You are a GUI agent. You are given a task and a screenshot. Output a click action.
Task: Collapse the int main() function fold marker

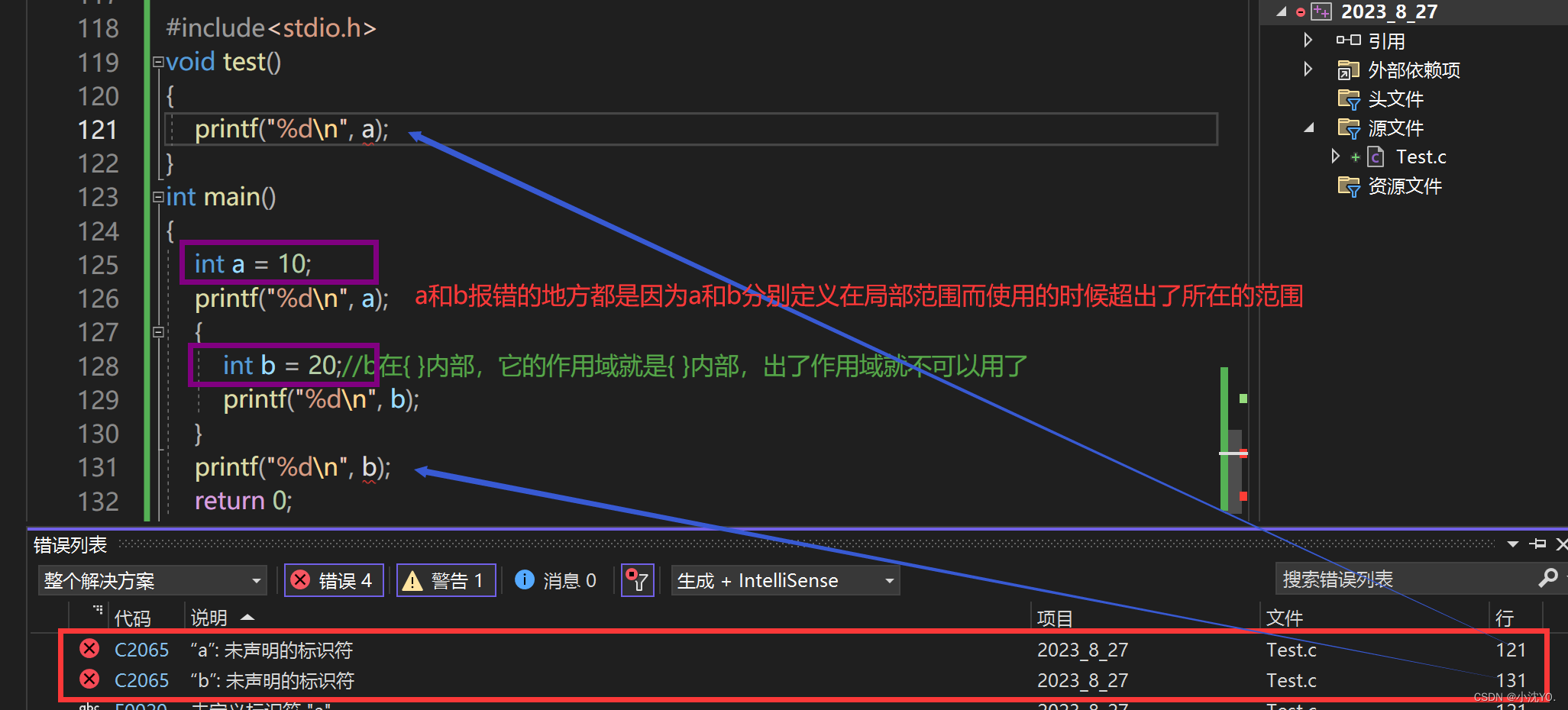(158, 197)
